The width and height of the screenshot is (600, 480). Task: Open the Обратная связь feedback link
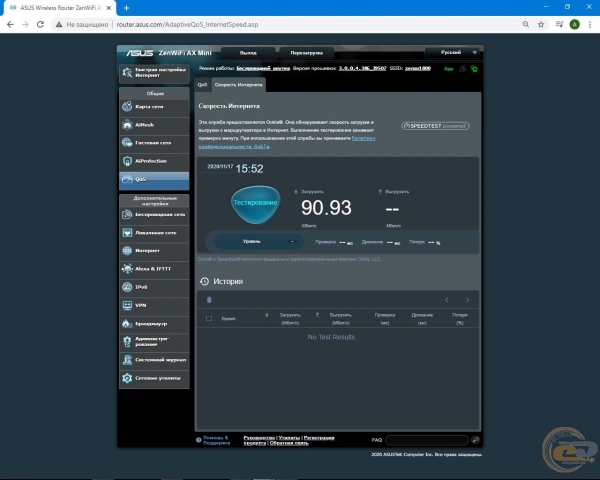[289, 443]
